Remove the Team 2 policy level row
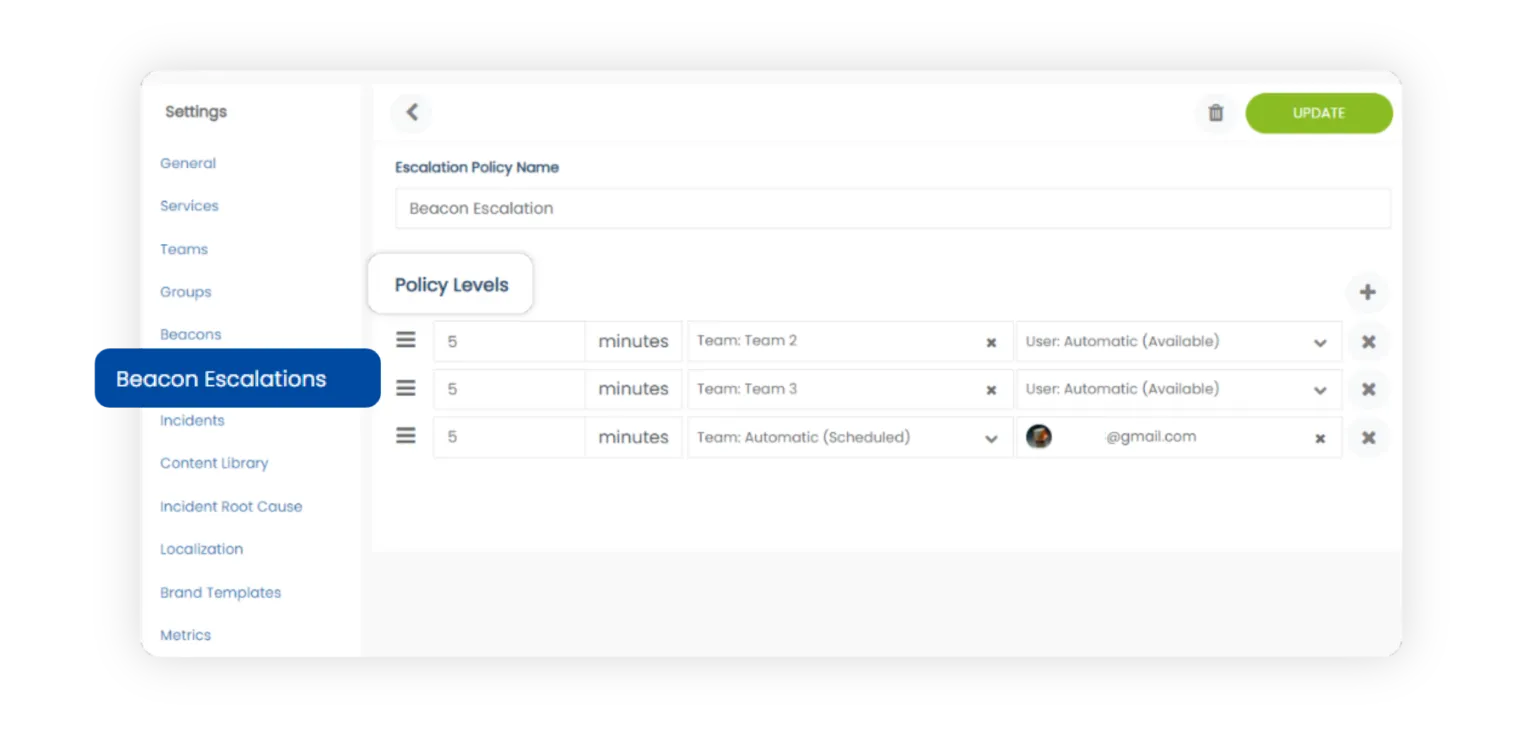This screenshot has width=1536, height=744. tap(1368, 341)
